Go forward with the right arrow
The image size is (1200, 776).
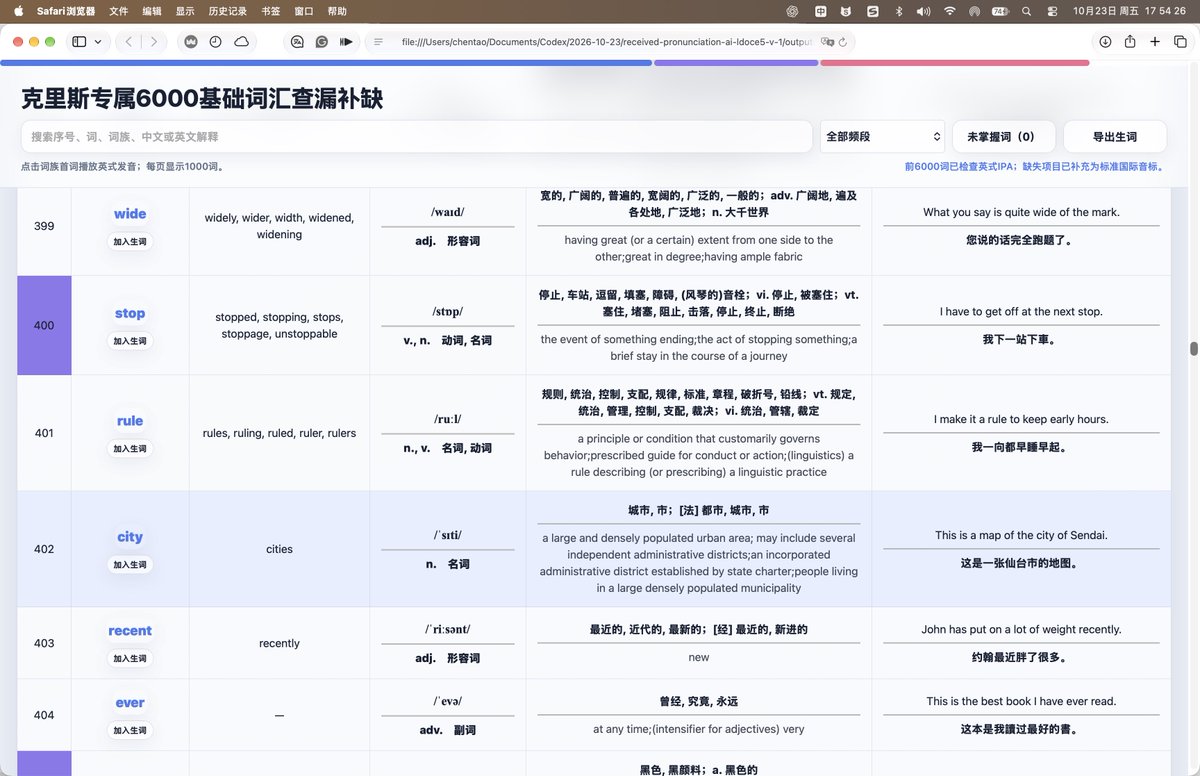pos(154,42)
